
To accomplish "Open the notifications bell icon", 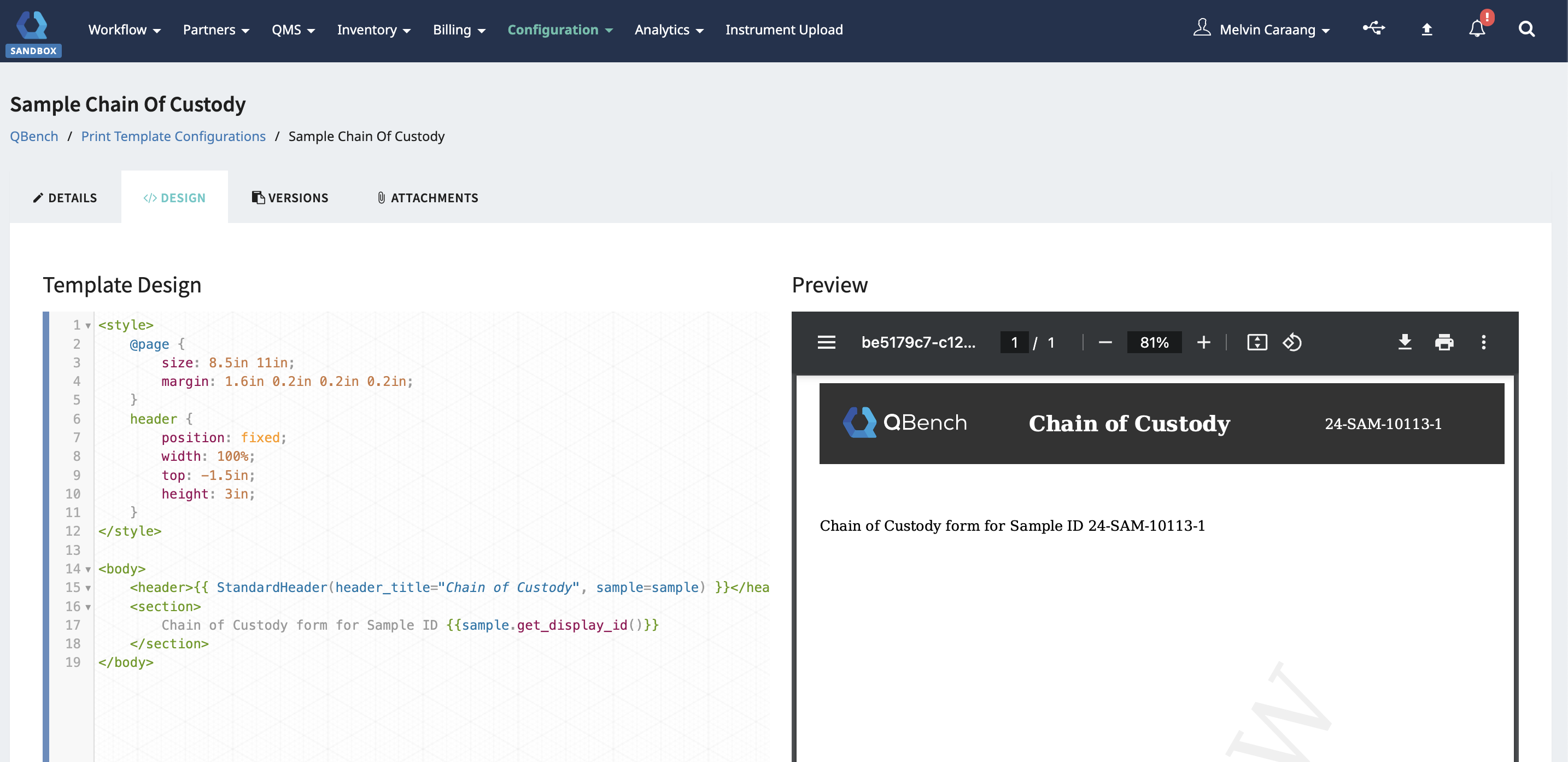I will tap(1477, 29).
